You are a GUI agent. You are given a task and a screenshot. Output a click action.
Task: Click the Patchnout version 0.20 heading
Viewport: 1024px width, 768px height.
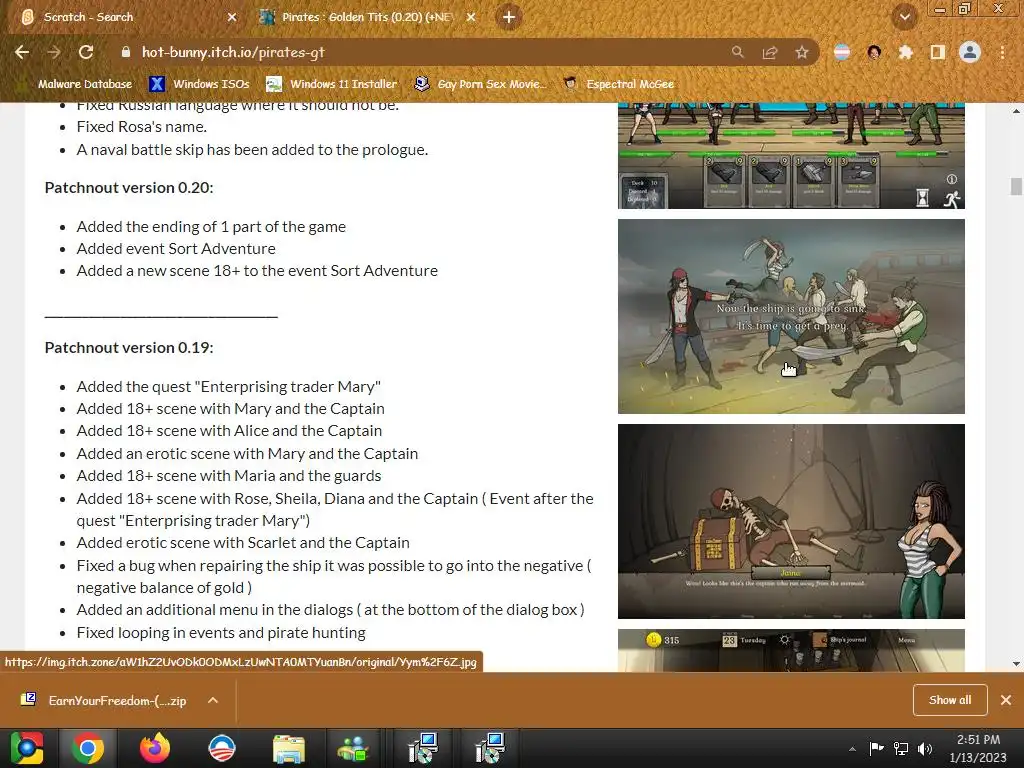click(x=129, y=187)
